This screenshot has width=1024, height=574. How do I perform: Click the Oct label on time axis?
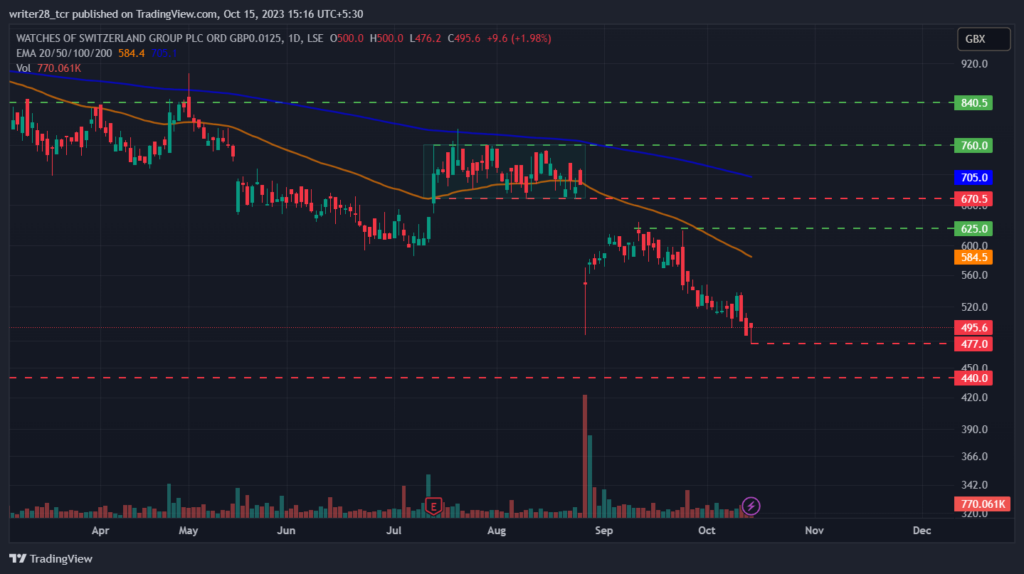[707, 530]
